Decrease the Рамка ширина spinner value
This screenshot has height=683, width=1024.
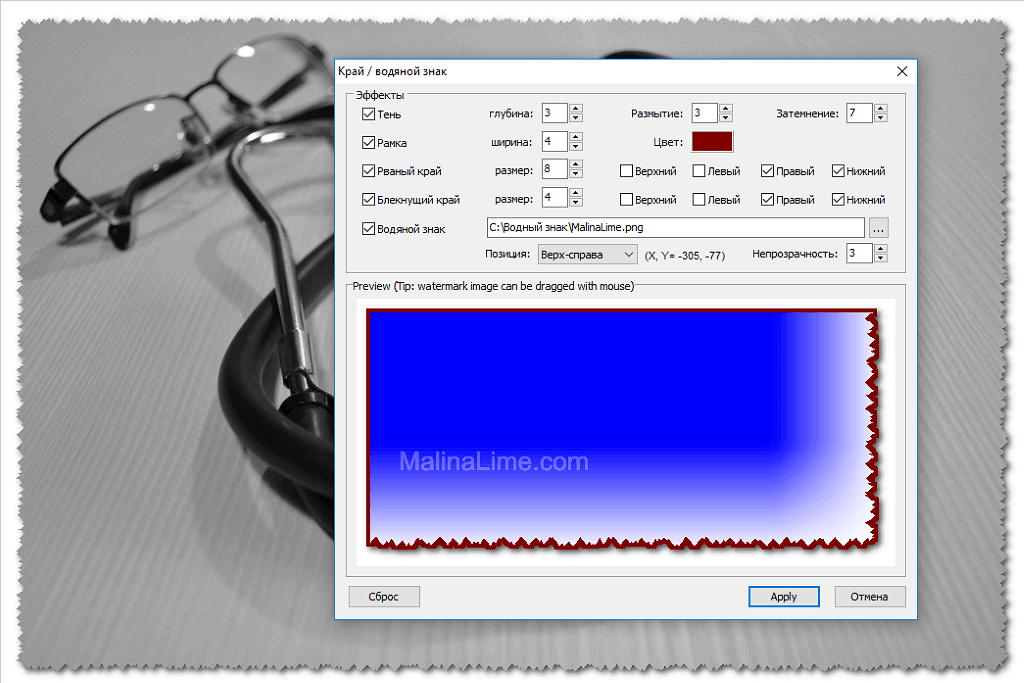coord(576,146)
